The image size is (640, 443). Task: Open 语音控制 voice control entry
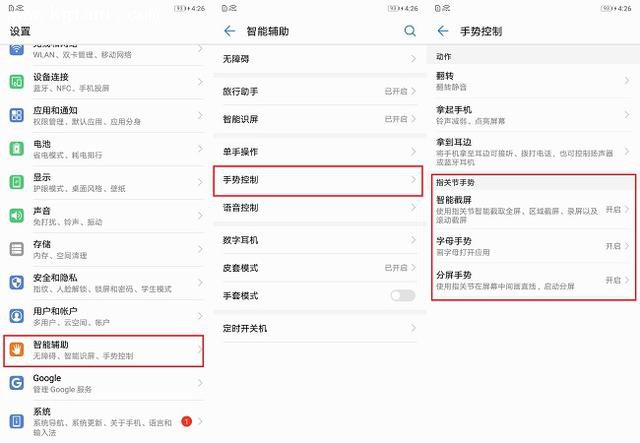point(320,208)
